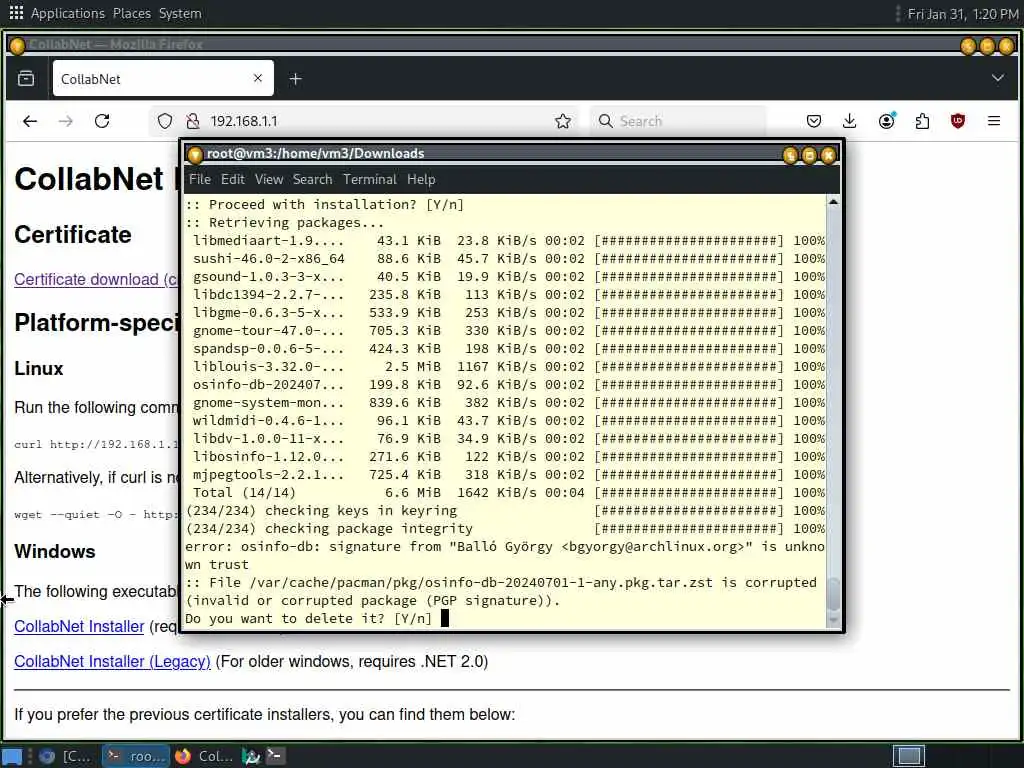Switch to the 'Col...' Firefox taskbar button
Image resolution: width=1024 pixels, height=768 pixels.
(204, 756)
